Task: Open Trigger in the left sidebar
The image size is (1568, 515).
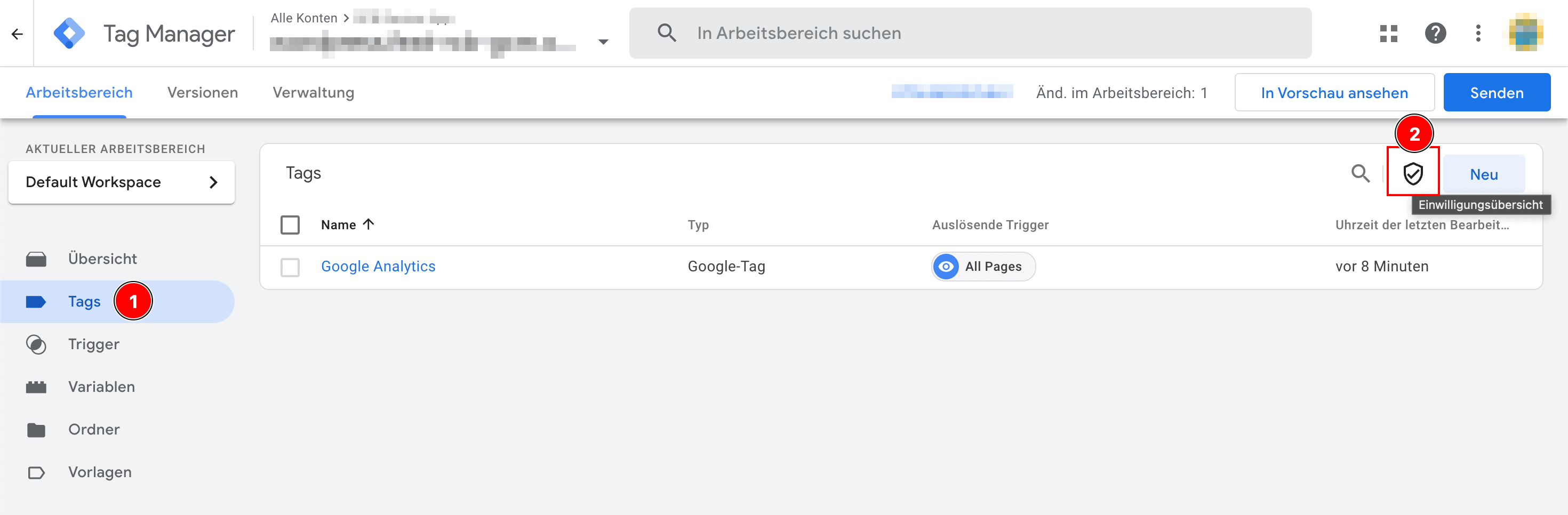Action: point(93,344)
